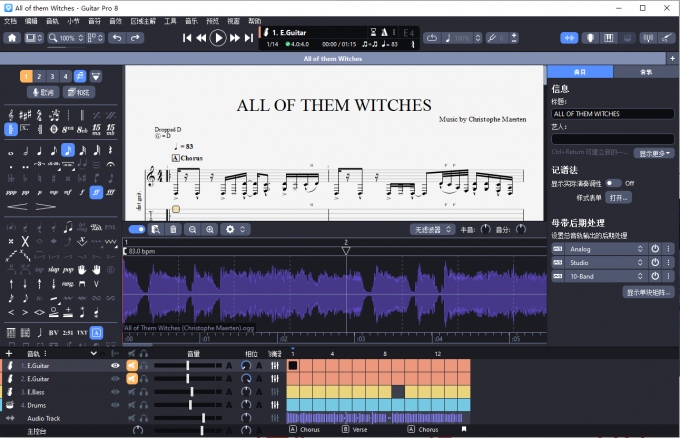The image size is (680, 438).
Task: Click the skip-to-end transport icon
Action: click(249, 38)
